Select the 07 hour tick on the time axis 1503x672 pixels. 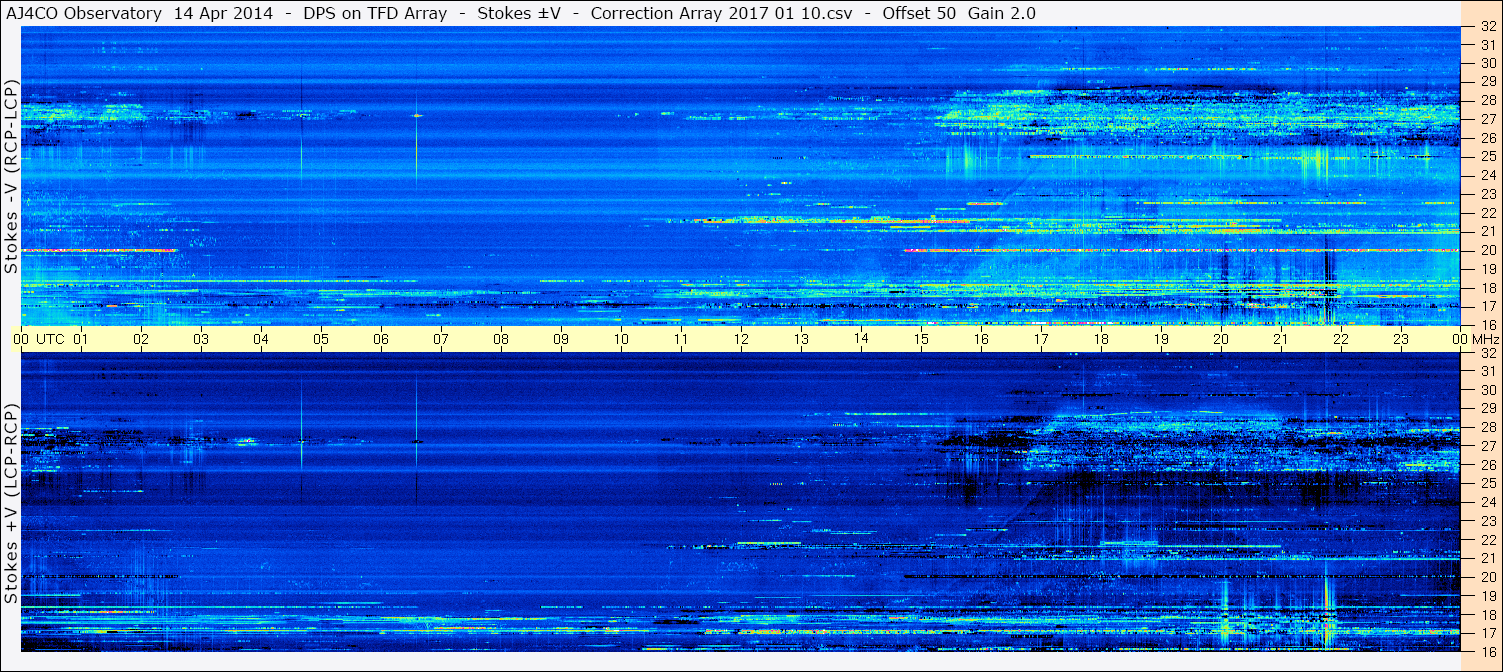click(x=441, y=339)
